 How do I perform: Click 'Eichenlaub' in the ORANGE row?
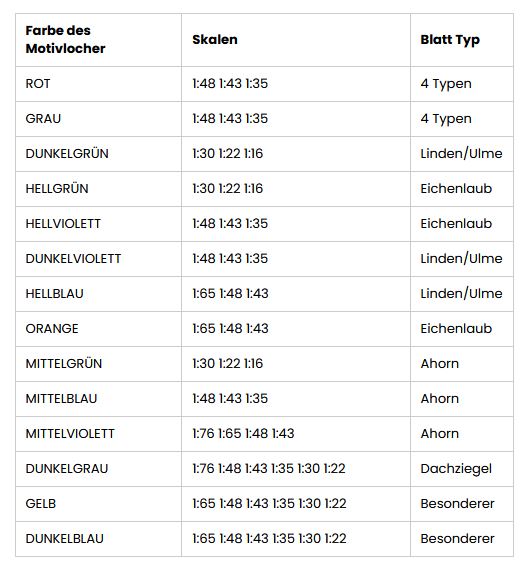coord(456,329)
